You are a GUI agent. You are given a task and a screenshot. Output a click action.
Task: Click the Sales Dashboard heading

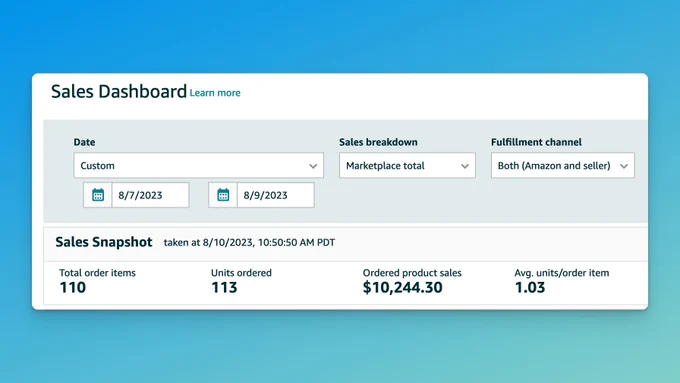pos(119,92)
